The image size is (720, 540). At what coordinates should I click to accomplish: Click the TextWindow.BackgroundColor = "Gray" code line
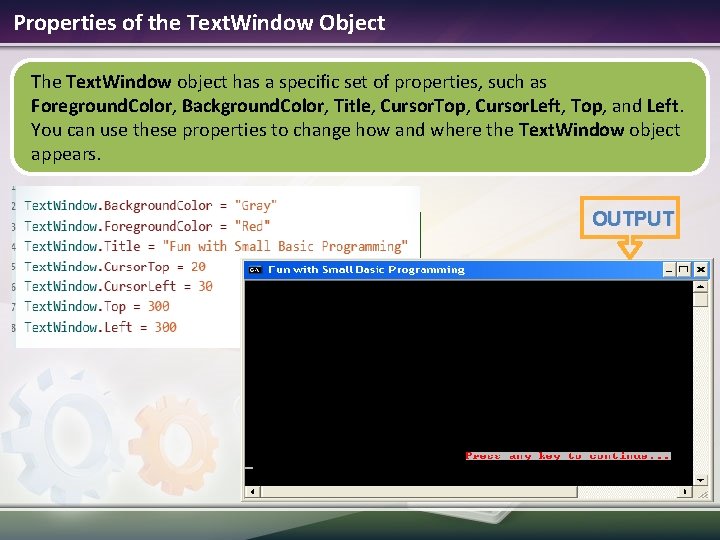coord(151,205)
